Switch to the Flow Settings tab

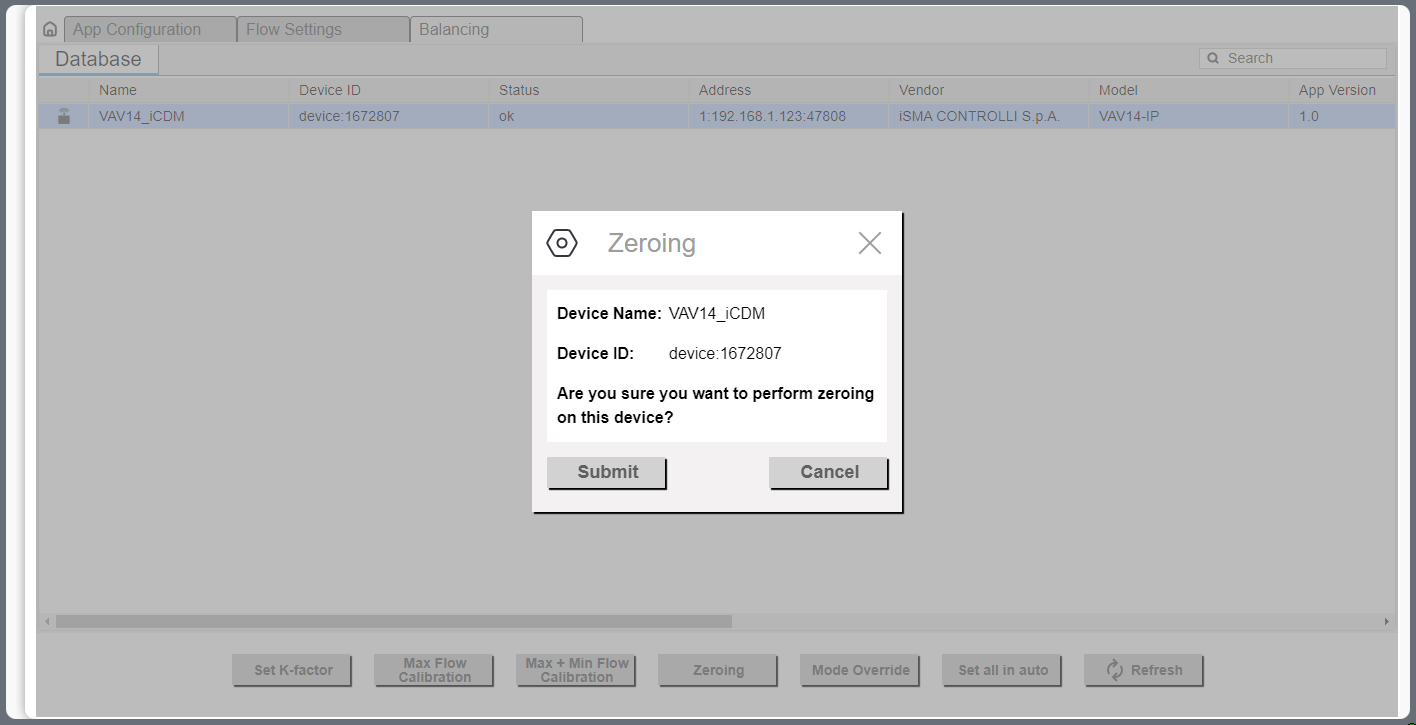(323, 30)
